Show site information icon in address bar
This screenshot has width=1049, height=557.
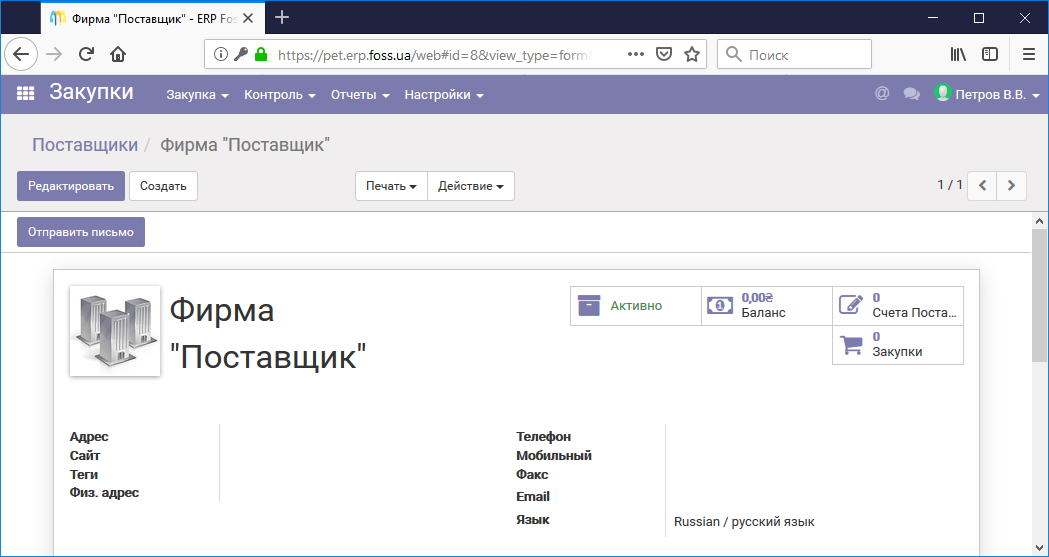point(220,55)
